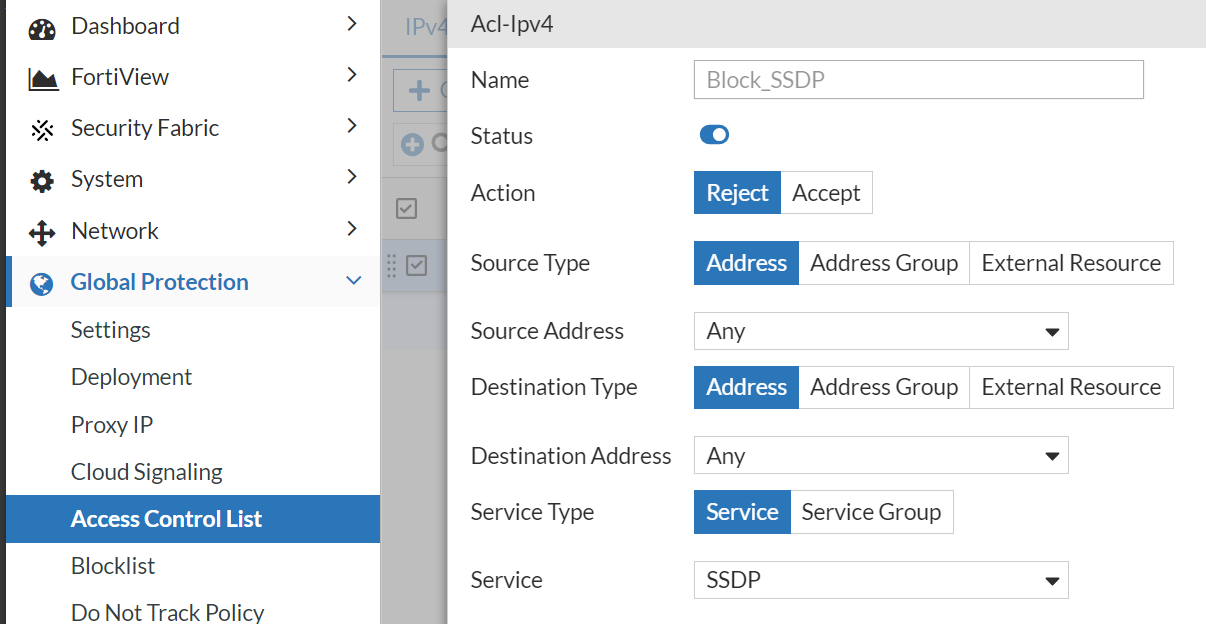Set Action to Accept
Image resolution: width=1206 pixels, height=624 pixels.
coord(826,193)
